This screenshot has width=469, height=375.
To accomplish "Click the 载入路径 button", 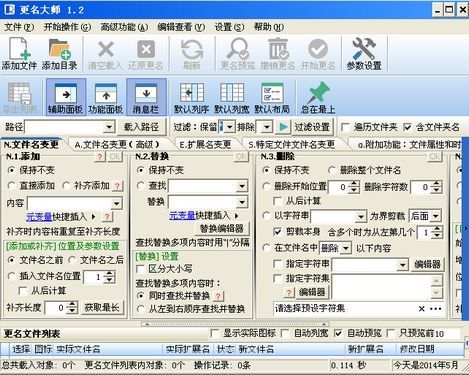I will (141, 127).
